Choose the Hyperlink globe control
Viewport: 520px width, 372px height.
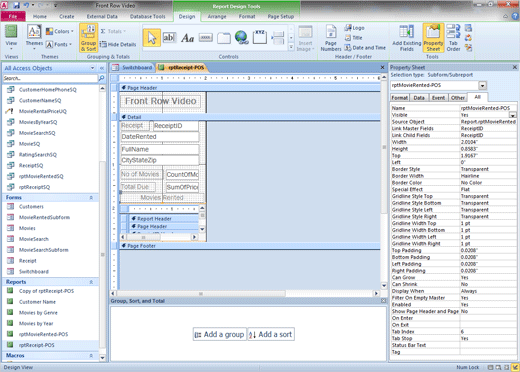pos(242,37)
